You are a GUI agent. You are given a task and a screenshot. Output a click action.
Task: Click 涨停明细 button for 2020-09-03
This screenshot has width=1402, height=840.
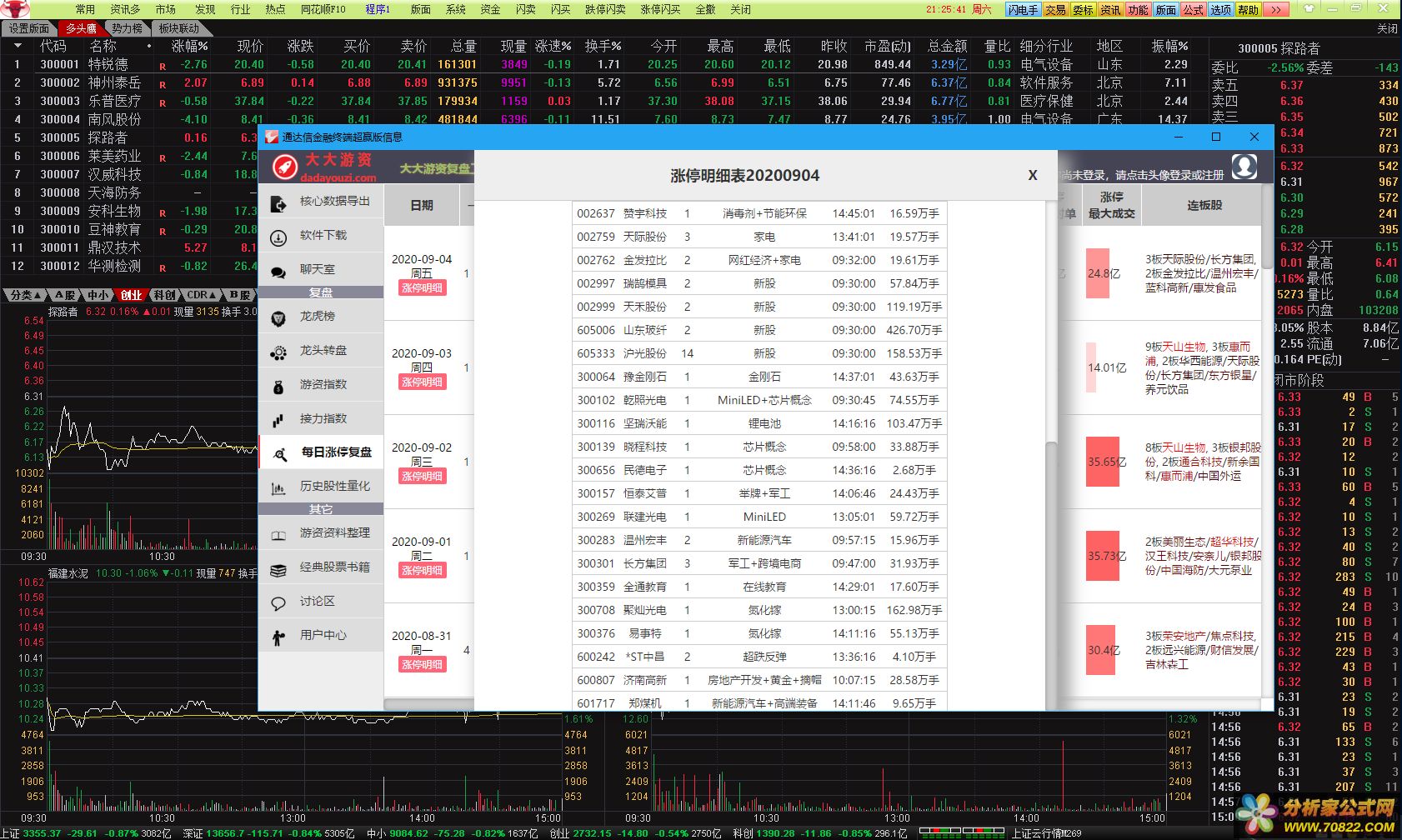[423, 382]
